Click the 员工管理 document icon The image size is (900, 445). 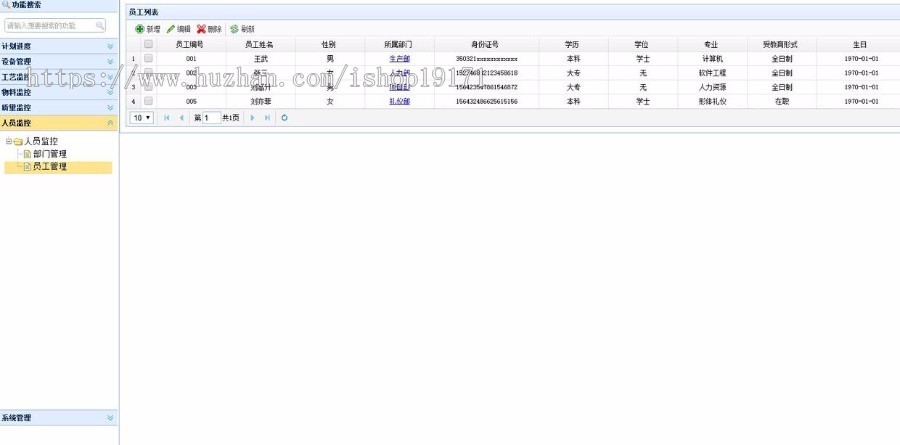[x=28, y=167]
